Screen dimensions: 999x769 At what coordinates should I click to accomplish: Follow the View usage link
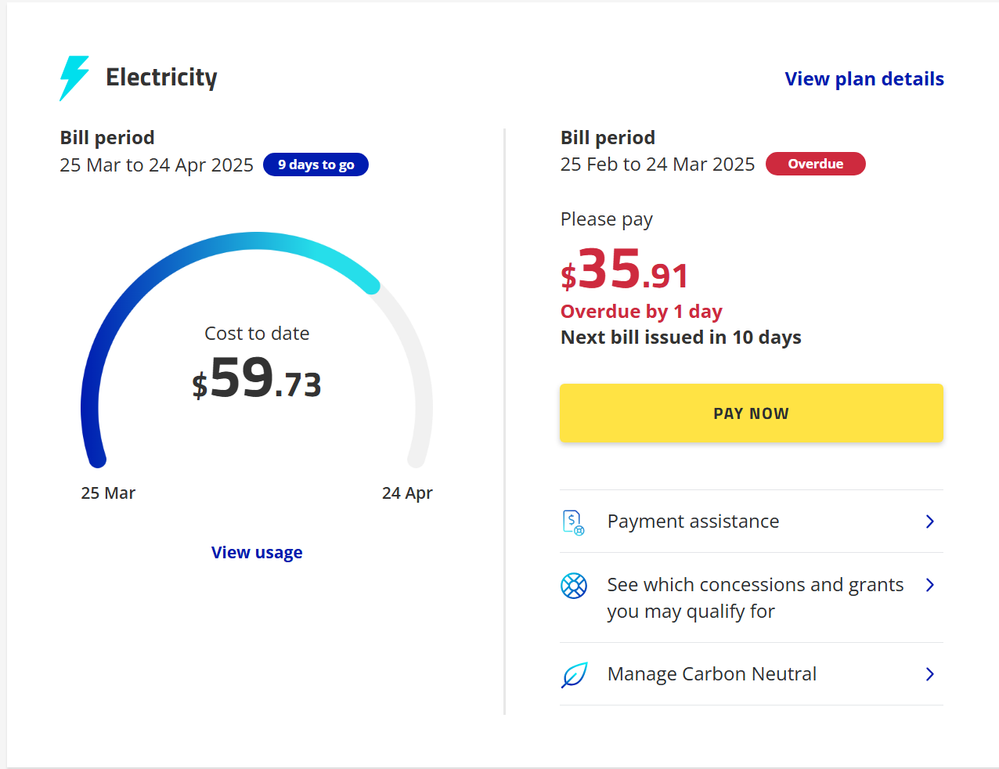(257, 552)
